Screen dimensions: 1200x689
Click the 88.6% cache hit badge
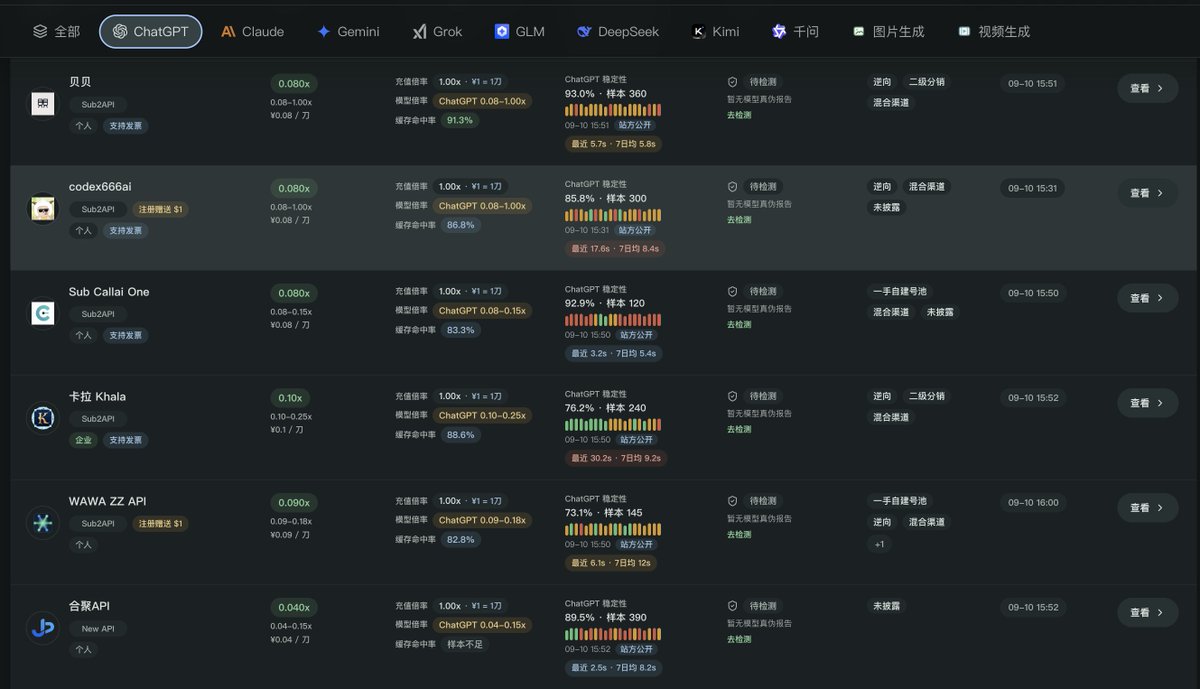click(460, 435)
